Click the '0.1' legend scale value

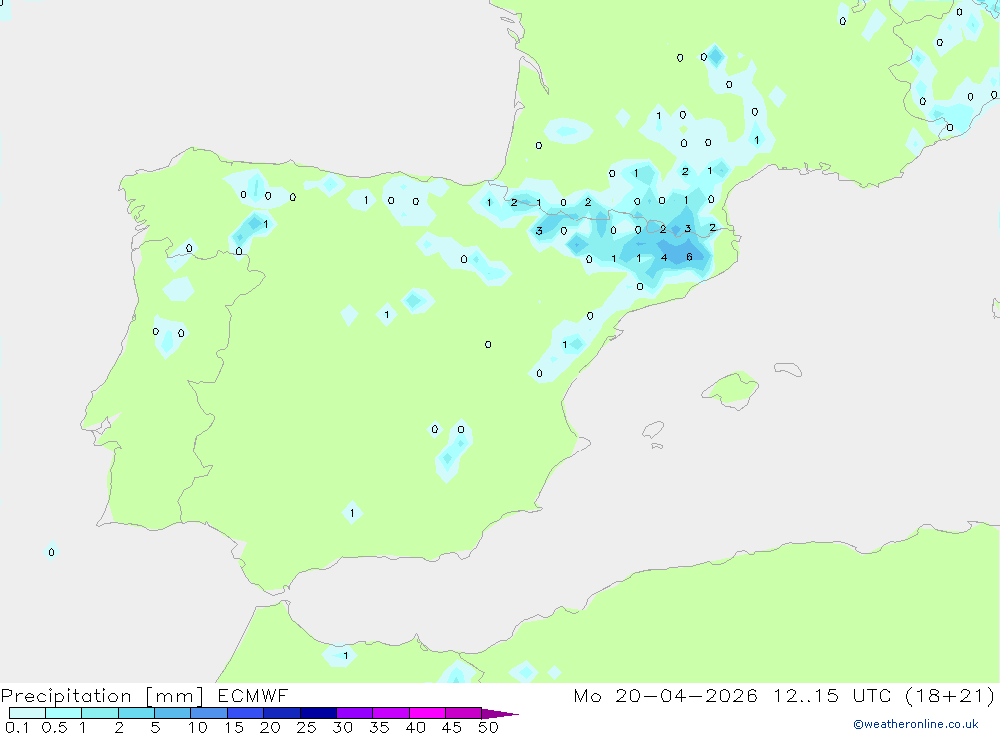click(x=17, y=727)
